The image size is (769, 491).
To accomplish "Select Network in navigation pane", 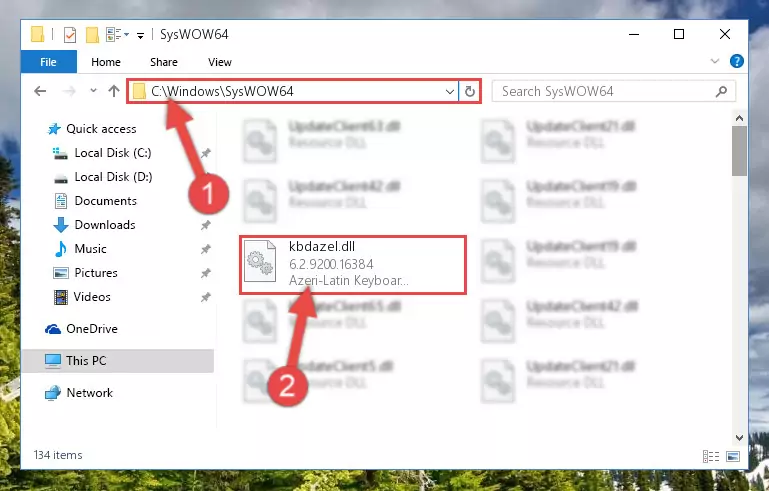I will tap(89, 393).
